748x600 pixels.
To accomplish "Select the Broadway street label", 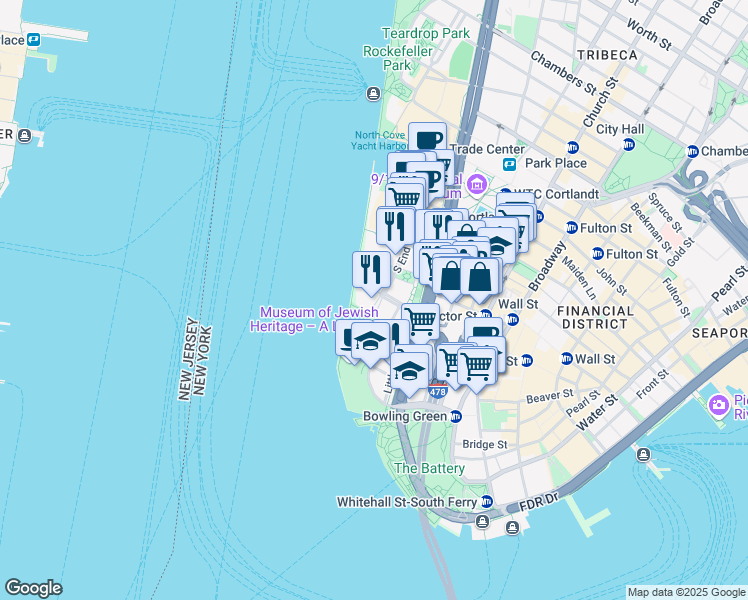I will pos(547,267).
